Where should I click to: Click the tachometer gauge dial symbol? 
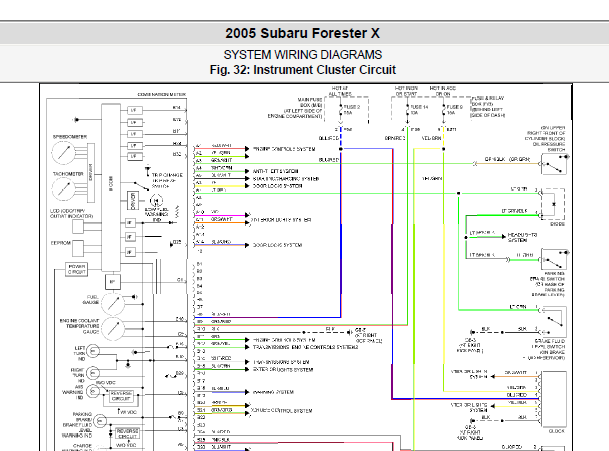click(x=63, y=189)
